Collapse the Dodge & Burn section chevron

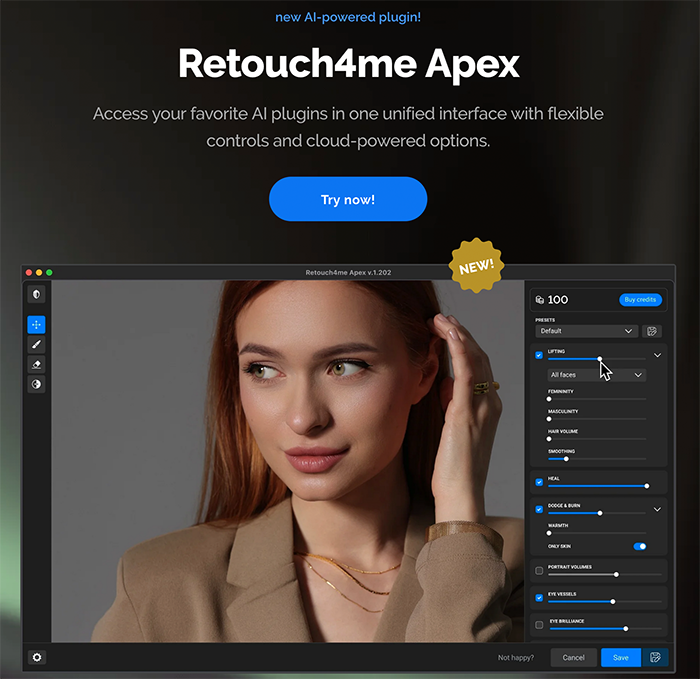pyautogui.click(x=658, y=509)
